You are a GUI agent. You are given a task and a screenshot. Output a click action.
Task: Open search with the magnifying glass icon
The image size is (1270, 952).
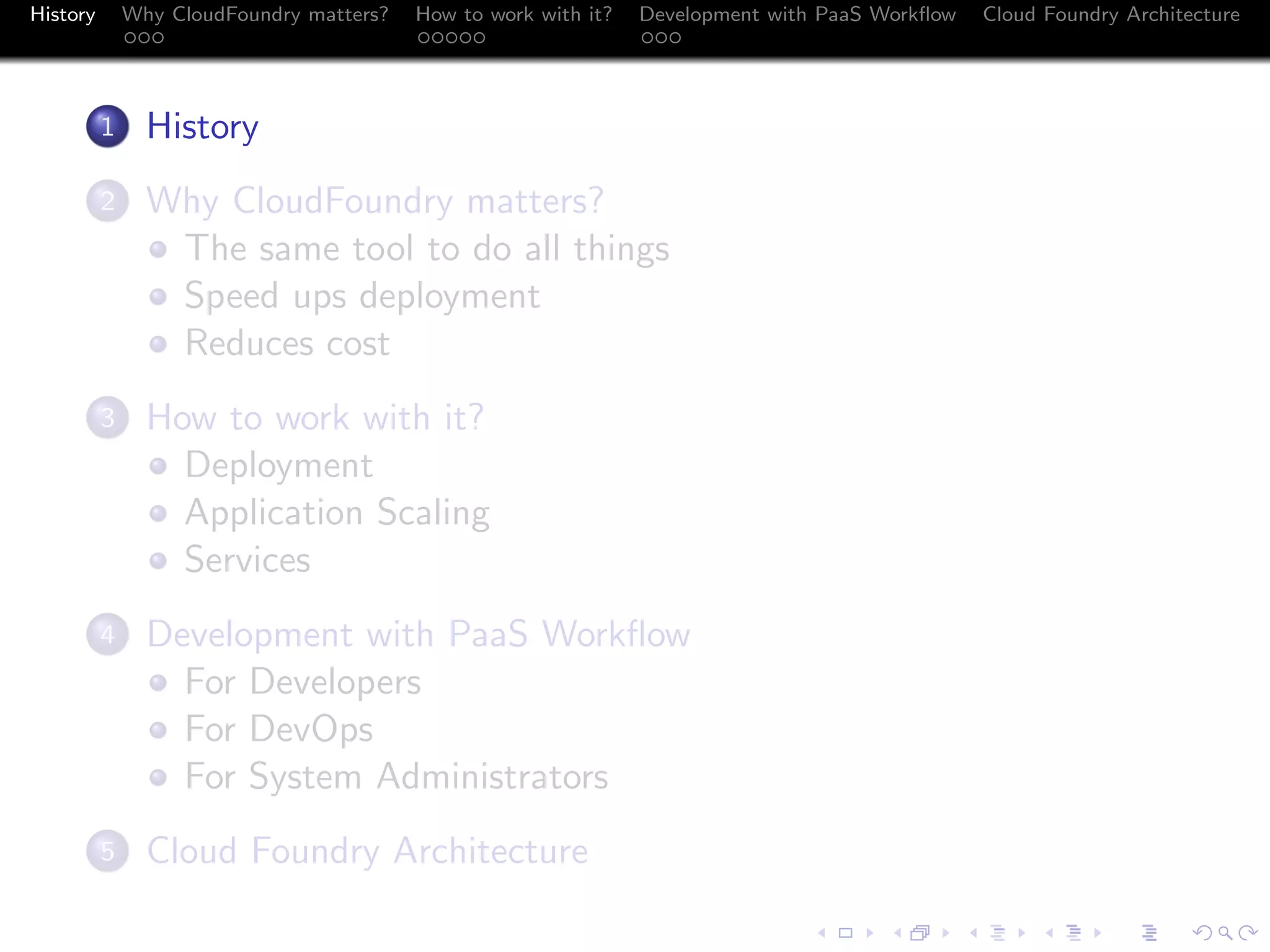click(x=1225, y=933)
